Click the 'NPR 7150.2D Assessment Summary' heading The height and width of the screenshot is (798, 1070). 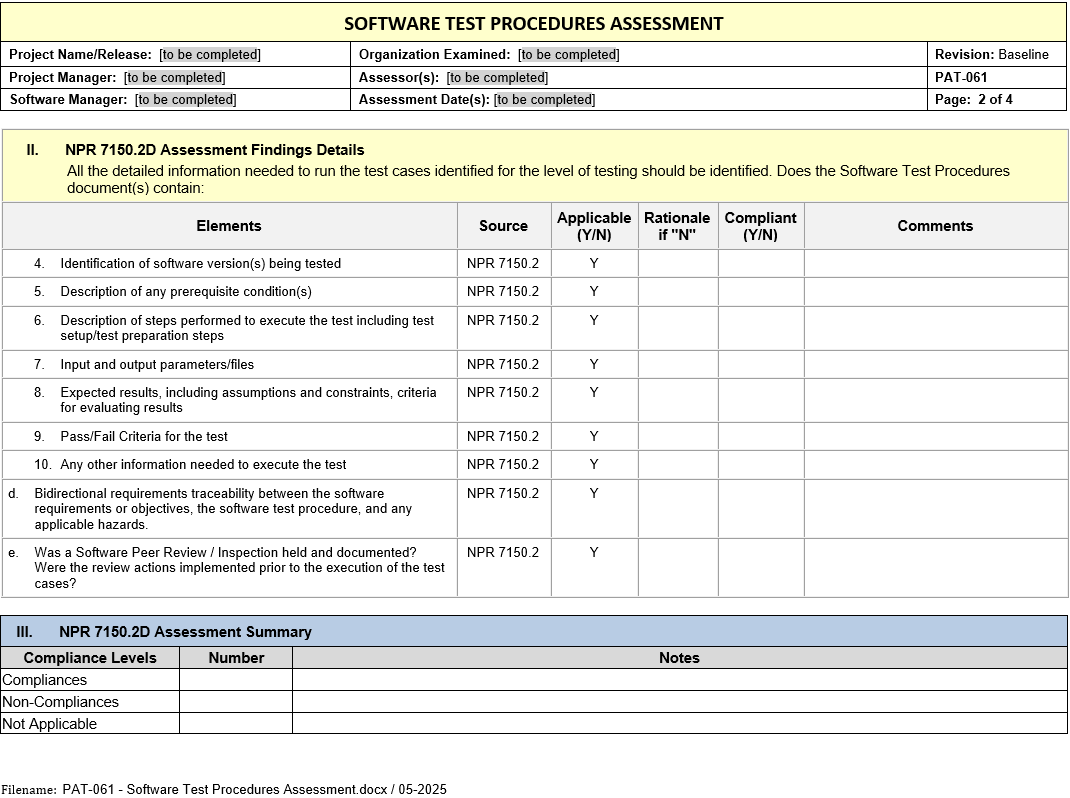tap(185, 632)
